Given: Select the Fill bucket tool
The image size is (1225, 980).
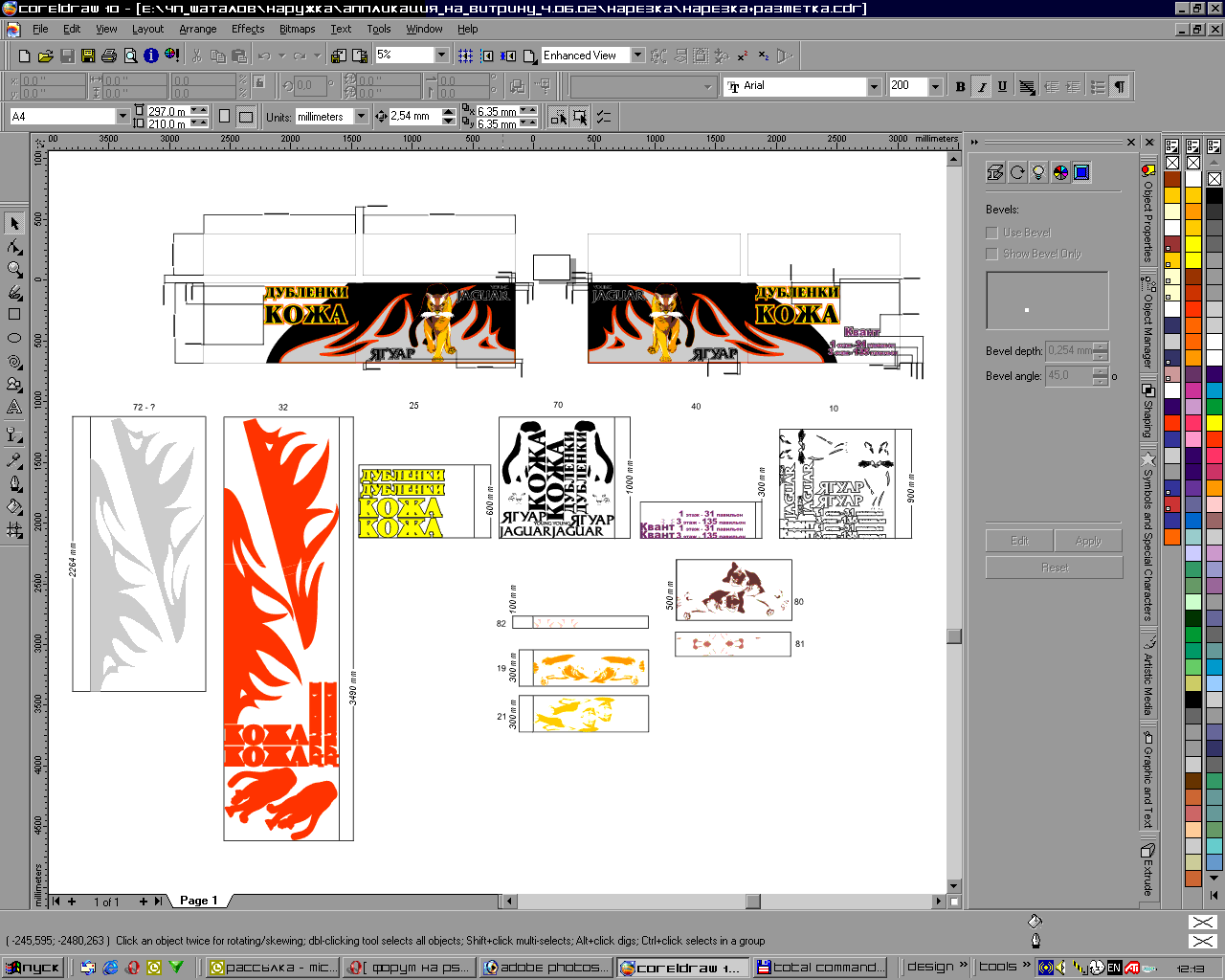Looking at the screenshot, I should [x=14, y=506].
